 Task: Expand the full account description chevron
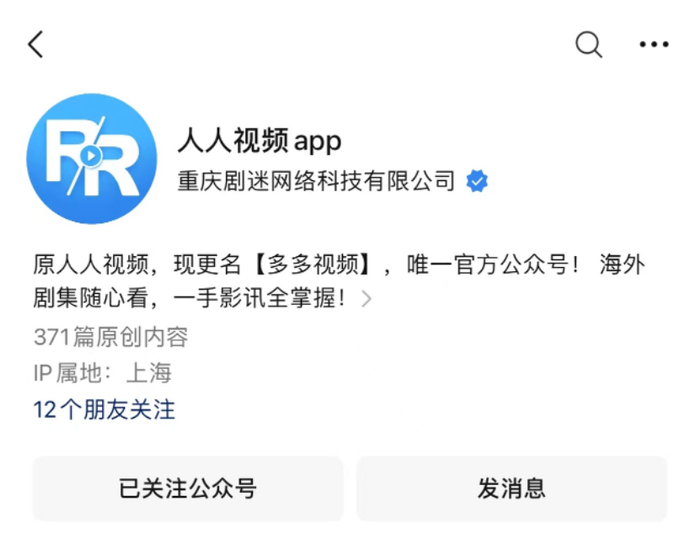point(366,298)
